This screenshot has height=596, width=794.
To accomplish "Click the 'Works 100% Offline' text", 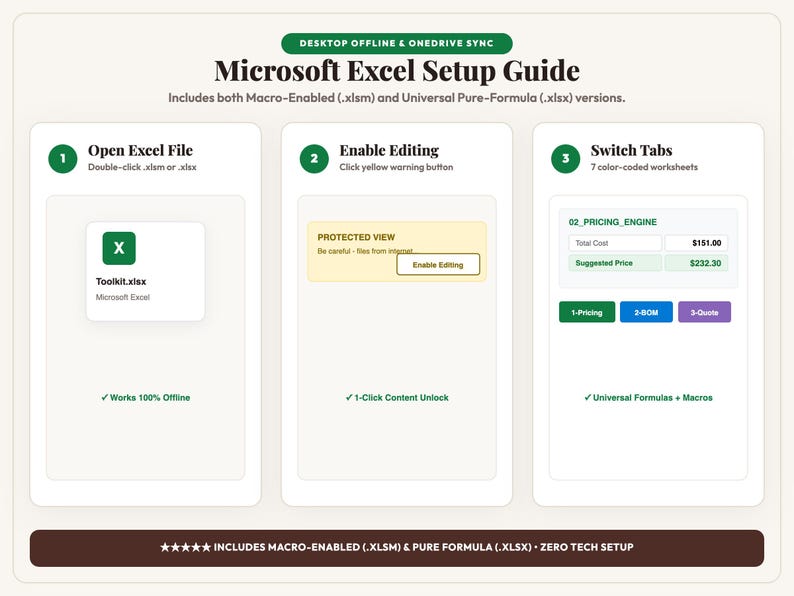I will pos(146,398).
